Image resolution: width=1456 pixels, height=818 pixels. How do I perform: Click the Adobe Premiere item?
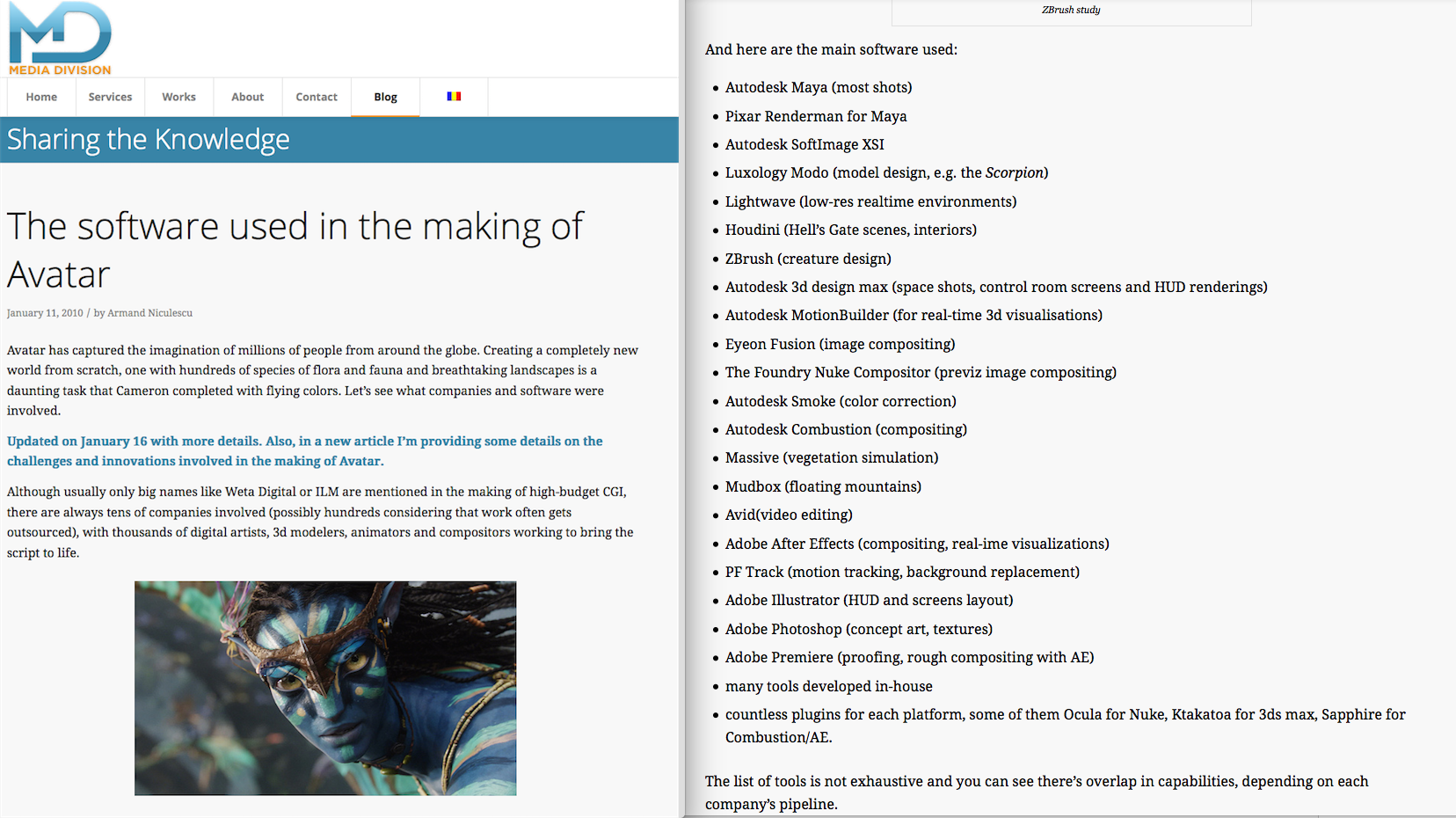909,657
